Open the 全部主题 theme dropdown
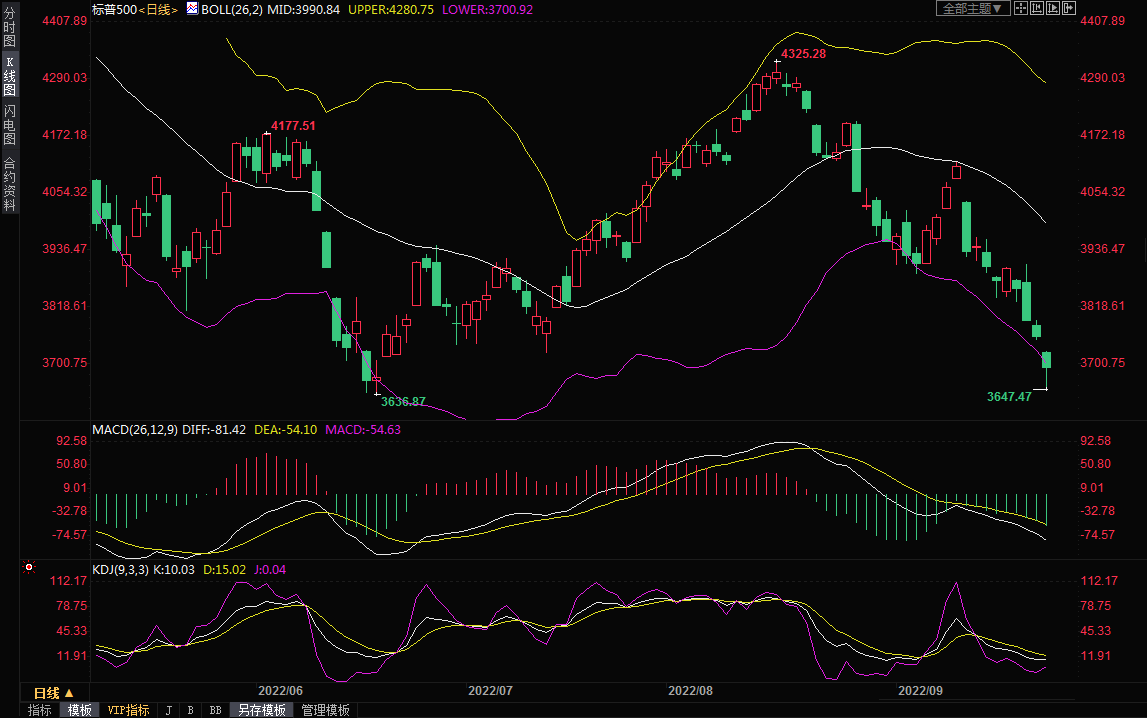Screen dimensions: 1147x718 972,8
